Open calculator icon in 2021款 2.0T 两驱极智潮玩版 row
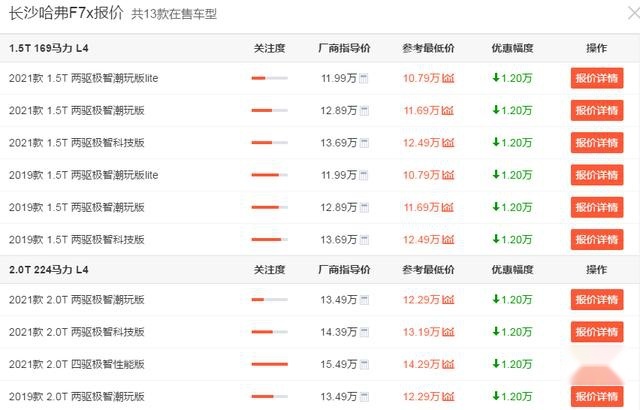Viewport: 640px width, 410px height. (x=364, y=300)
